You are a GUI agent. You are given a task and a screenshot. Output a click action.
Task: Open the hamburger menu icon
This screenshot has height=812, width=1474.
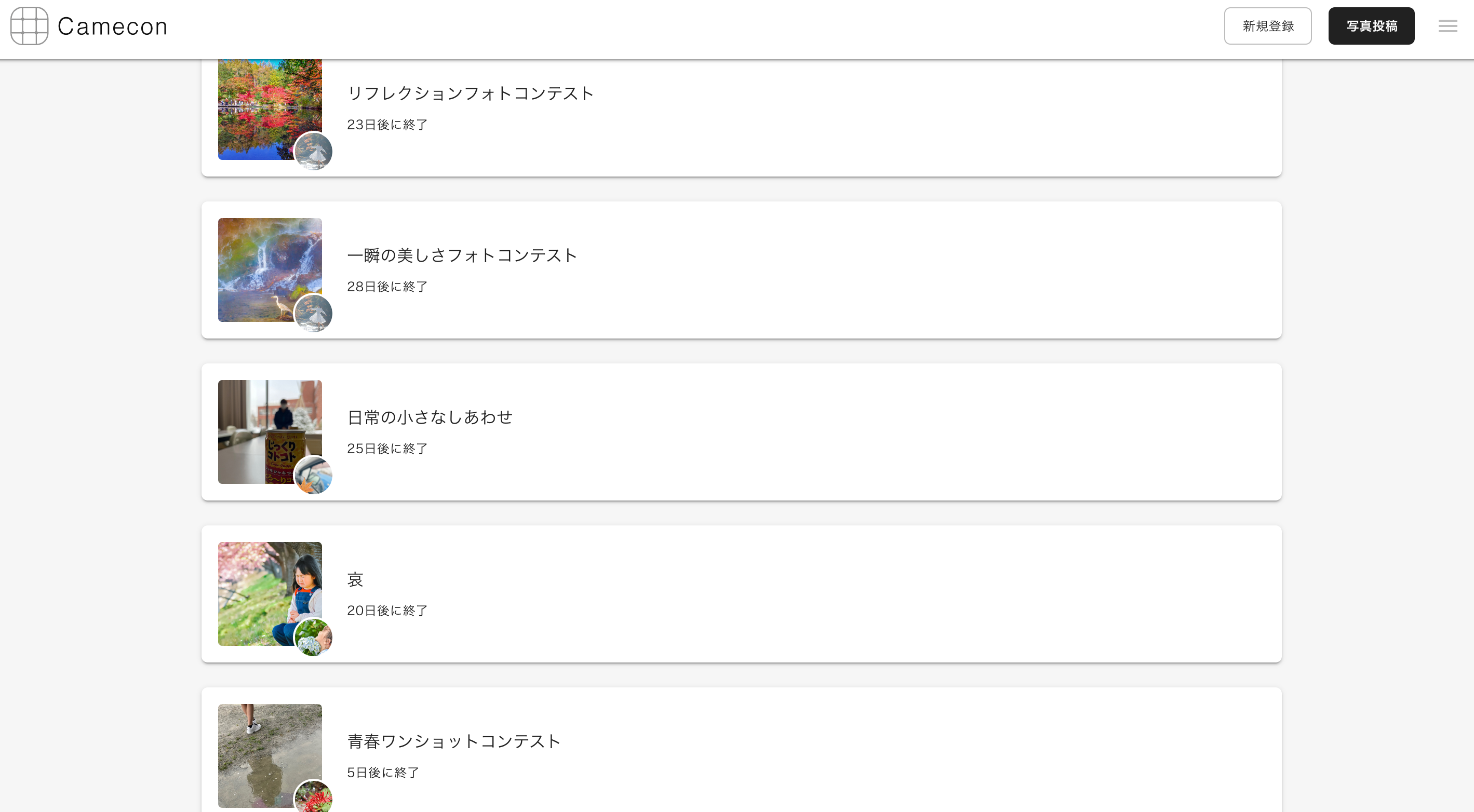[1448, 26]
